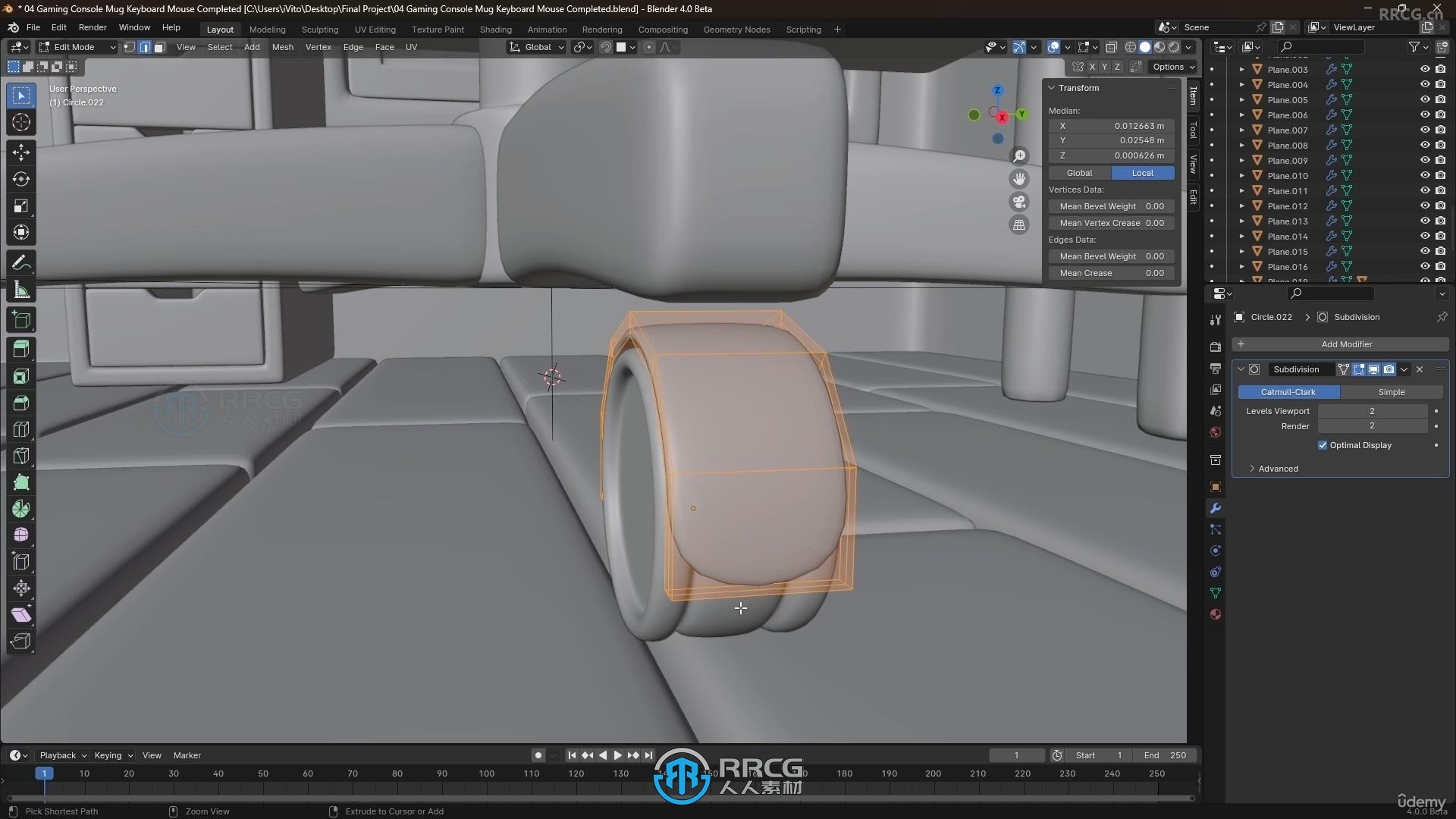
Task: Switch to Catmull-Clark subdivision mode
Action: point(1287,391)
